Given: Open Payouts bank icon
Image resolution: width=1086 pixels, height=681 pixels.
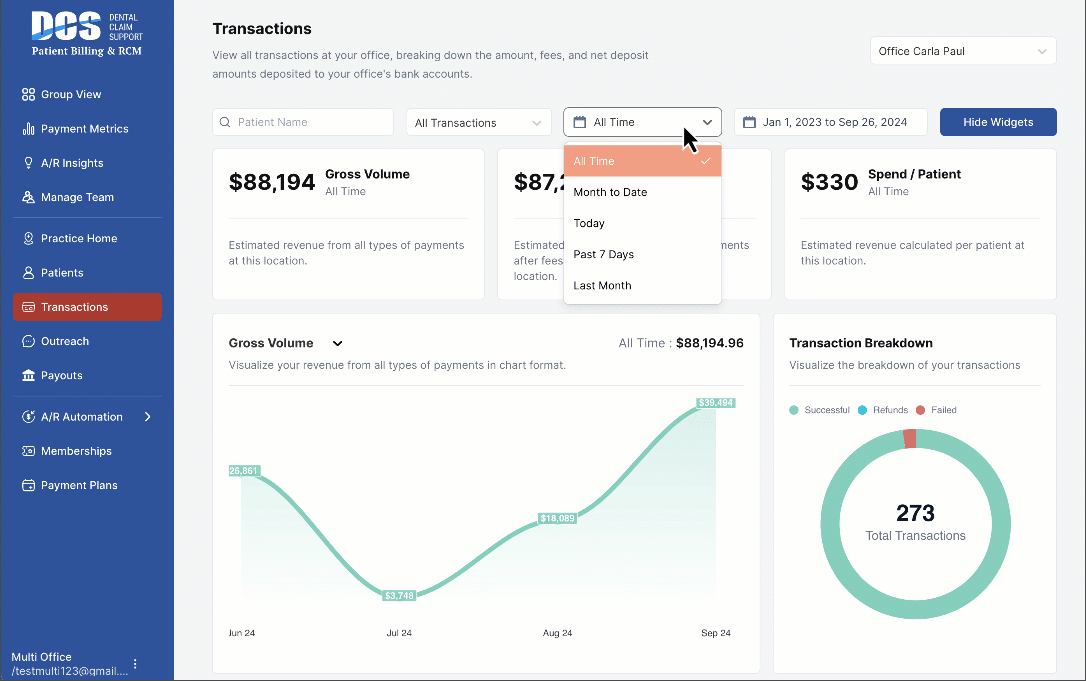Looking at the screenshot, I should [x=29, y=376].
